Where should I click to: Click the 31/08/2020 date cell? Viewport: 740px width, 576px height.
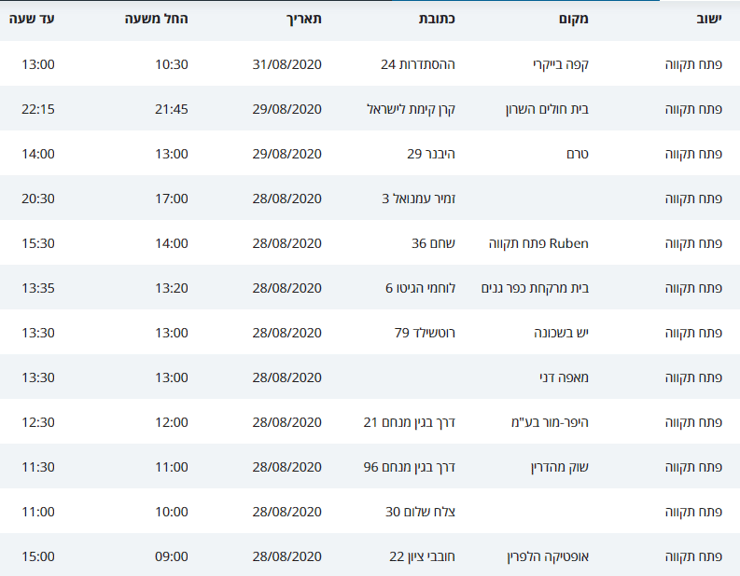click(x=287, y=64)
